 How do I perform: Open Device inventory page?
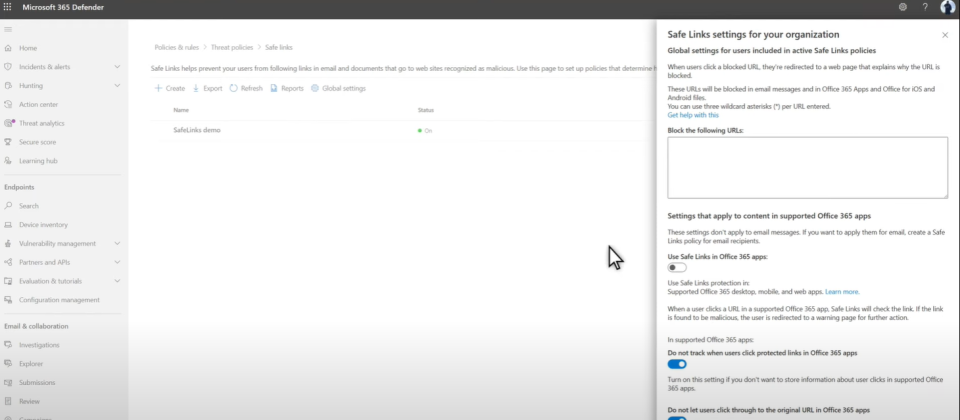43,225
